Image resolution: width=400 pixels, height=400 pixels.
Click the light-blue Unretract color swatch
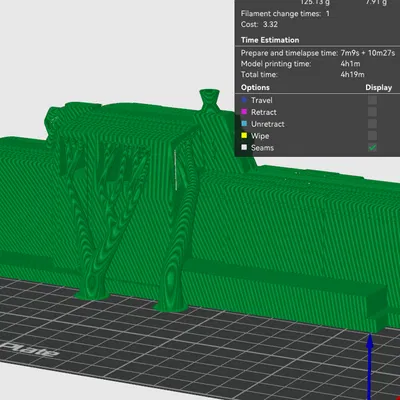click(x=244, y=124)
